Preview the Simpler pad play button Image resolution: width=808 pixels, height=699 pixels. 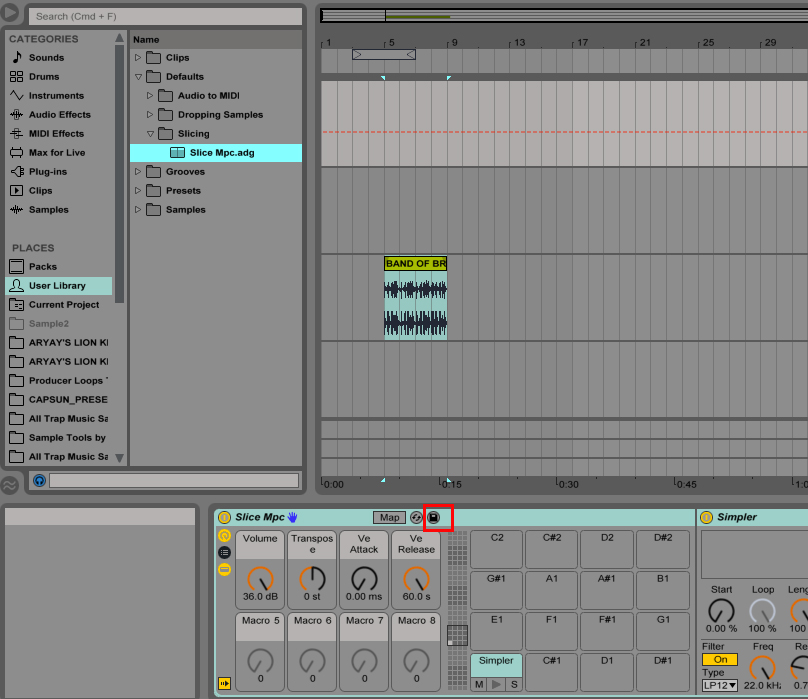coord(496,685)
